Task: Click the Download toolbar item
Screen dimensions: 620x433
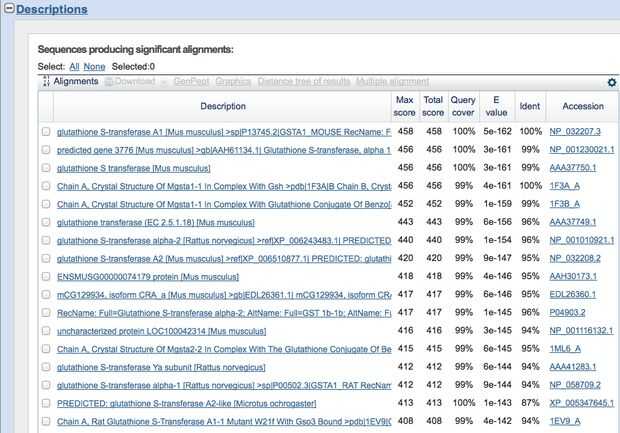Action: [x=131, y=81]
